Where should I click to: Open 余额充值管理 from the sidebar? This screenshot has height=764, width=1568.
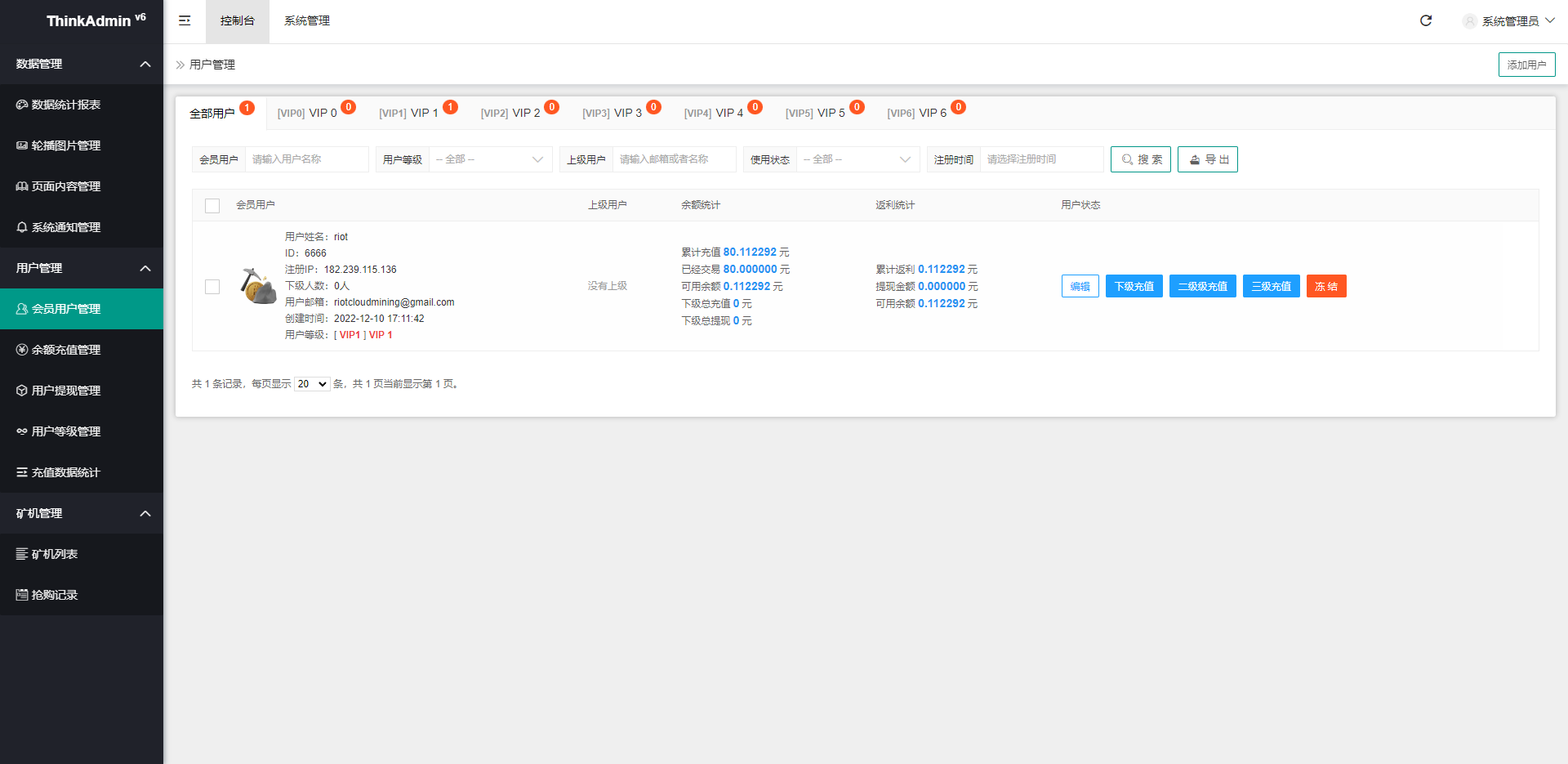tap(65, 350)
